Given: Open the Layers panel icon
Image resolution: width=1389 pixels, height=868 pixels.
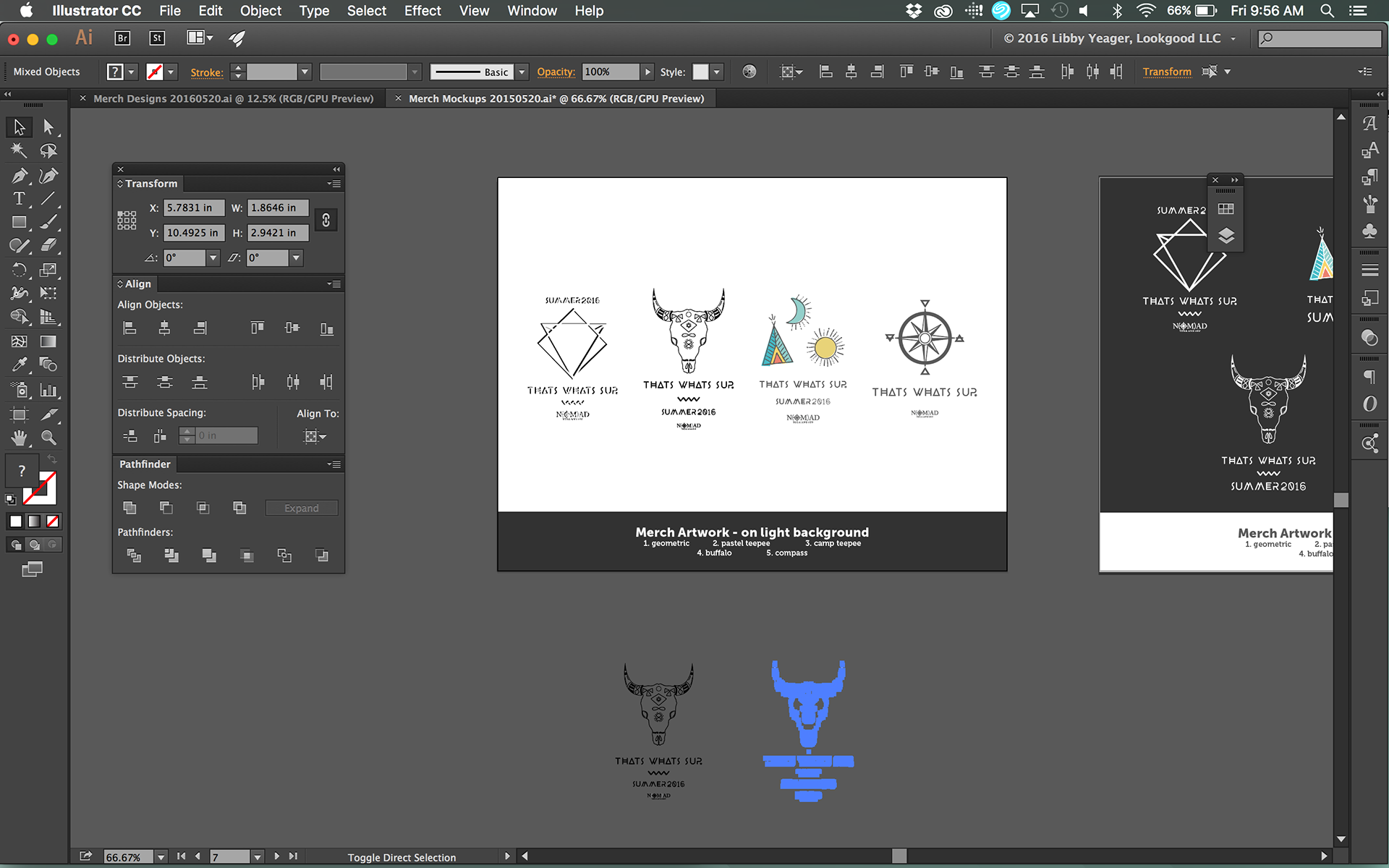Looking at the screenshot, I should tap(1226, 236).
